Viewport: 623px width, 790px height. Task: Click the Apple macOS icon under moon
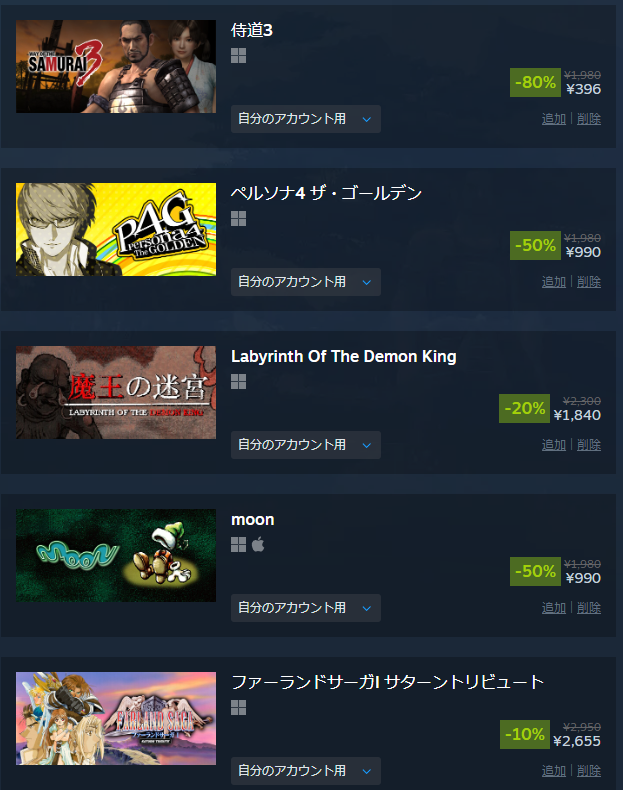(258, 545)
